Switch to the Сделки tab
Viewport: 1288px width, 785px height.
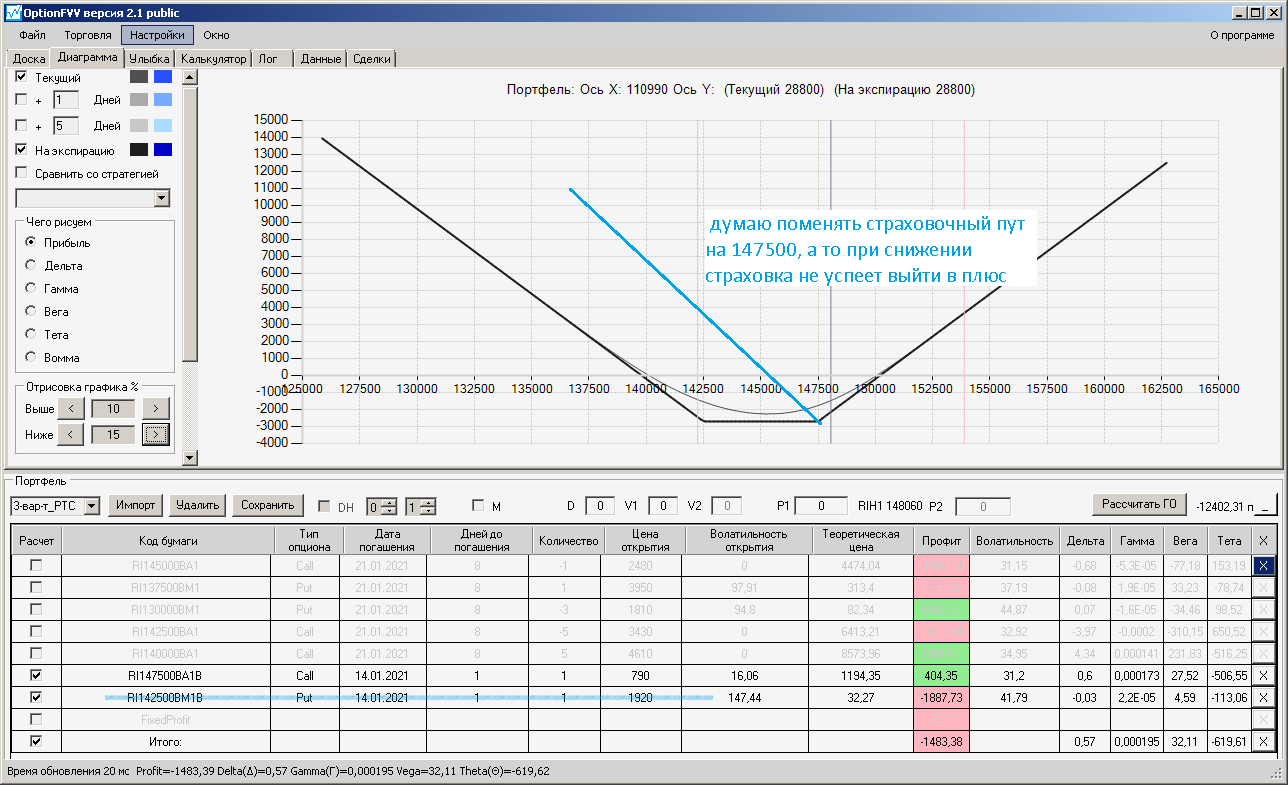pyautogui.click(x=372, y=59)
